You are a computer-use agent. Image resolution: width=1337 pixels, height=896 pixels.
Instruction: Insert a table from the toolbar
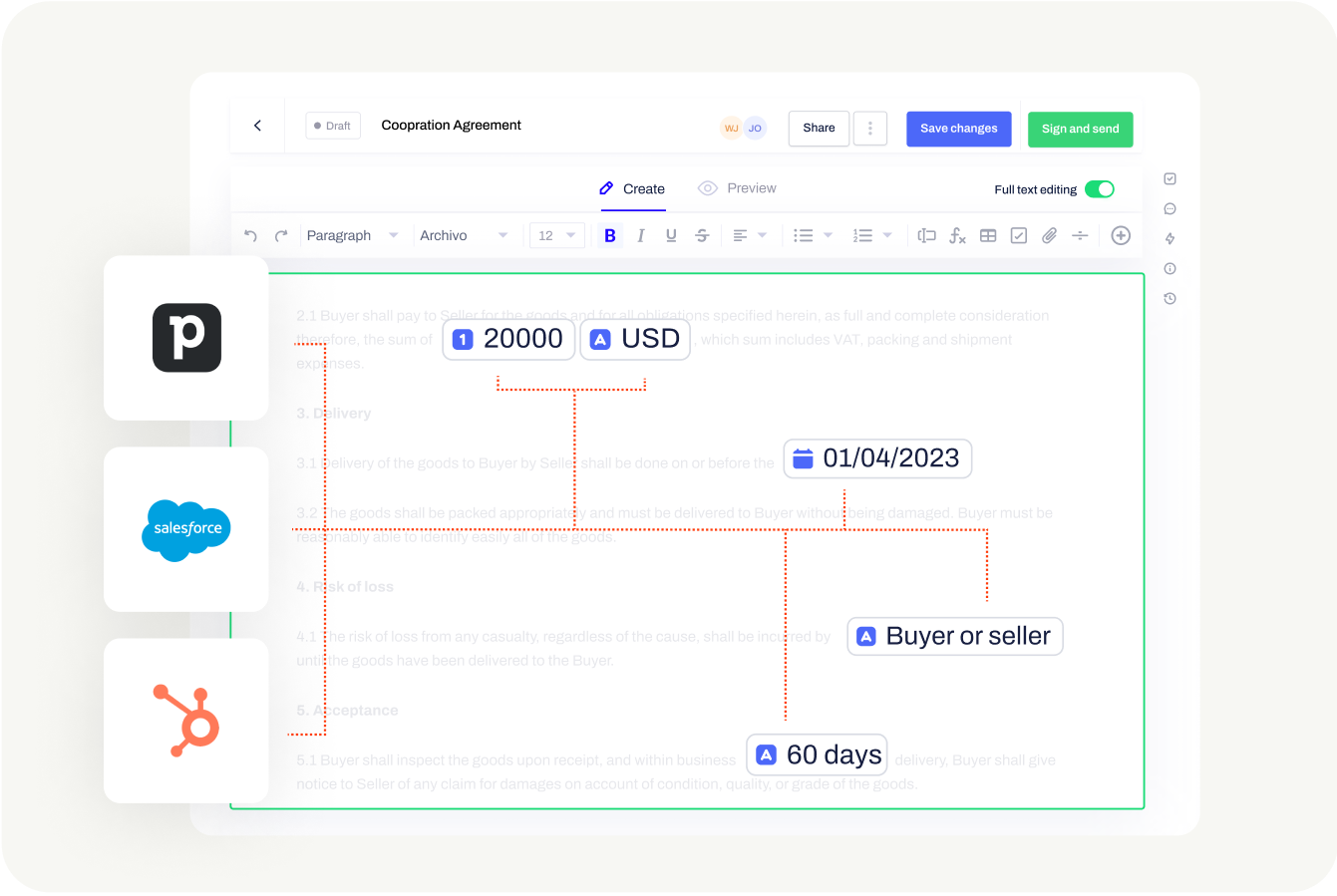click(988, 235)
